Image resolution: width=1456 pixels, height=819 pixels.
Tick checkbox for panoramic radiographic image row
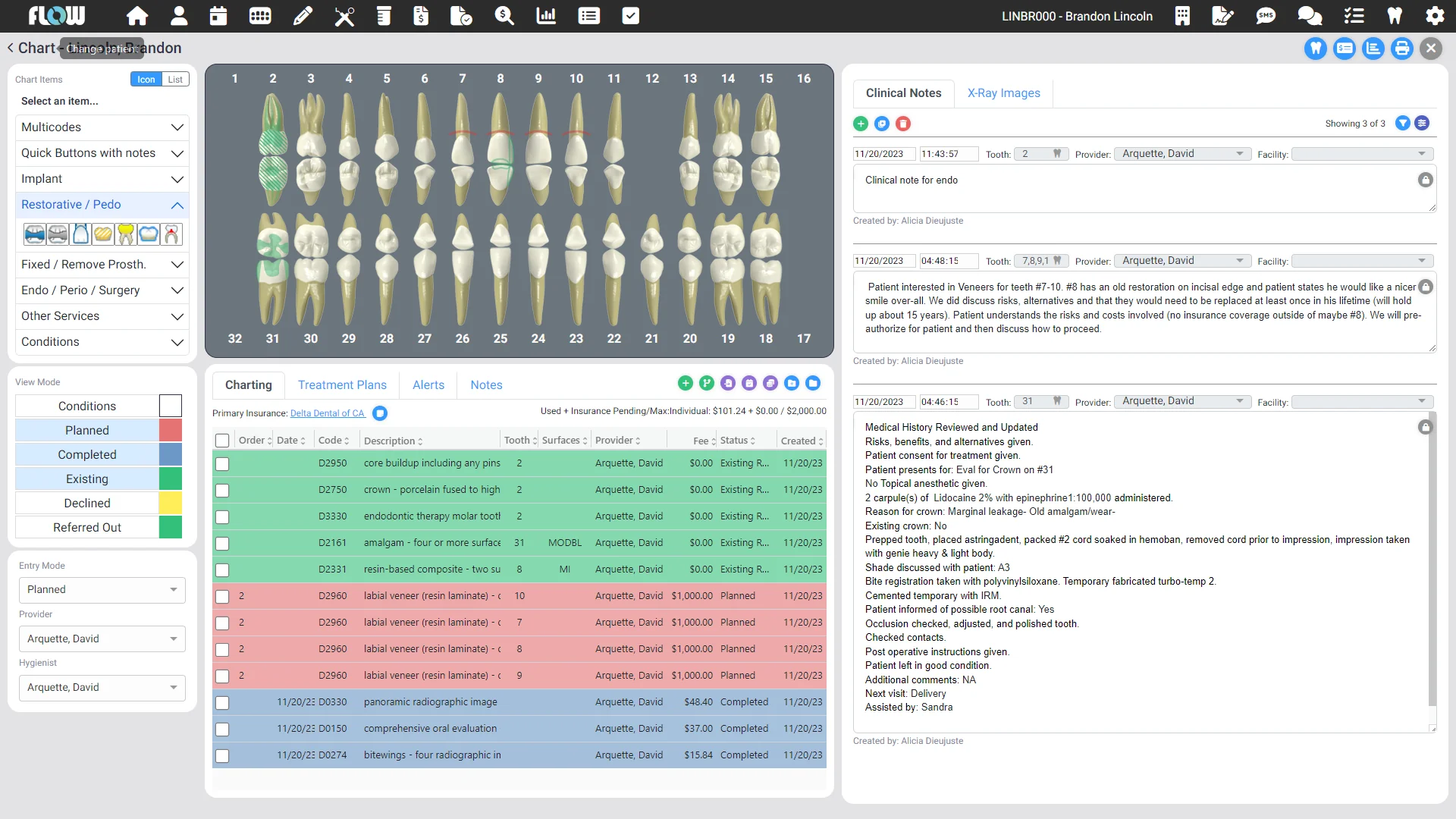click(222, 703)
